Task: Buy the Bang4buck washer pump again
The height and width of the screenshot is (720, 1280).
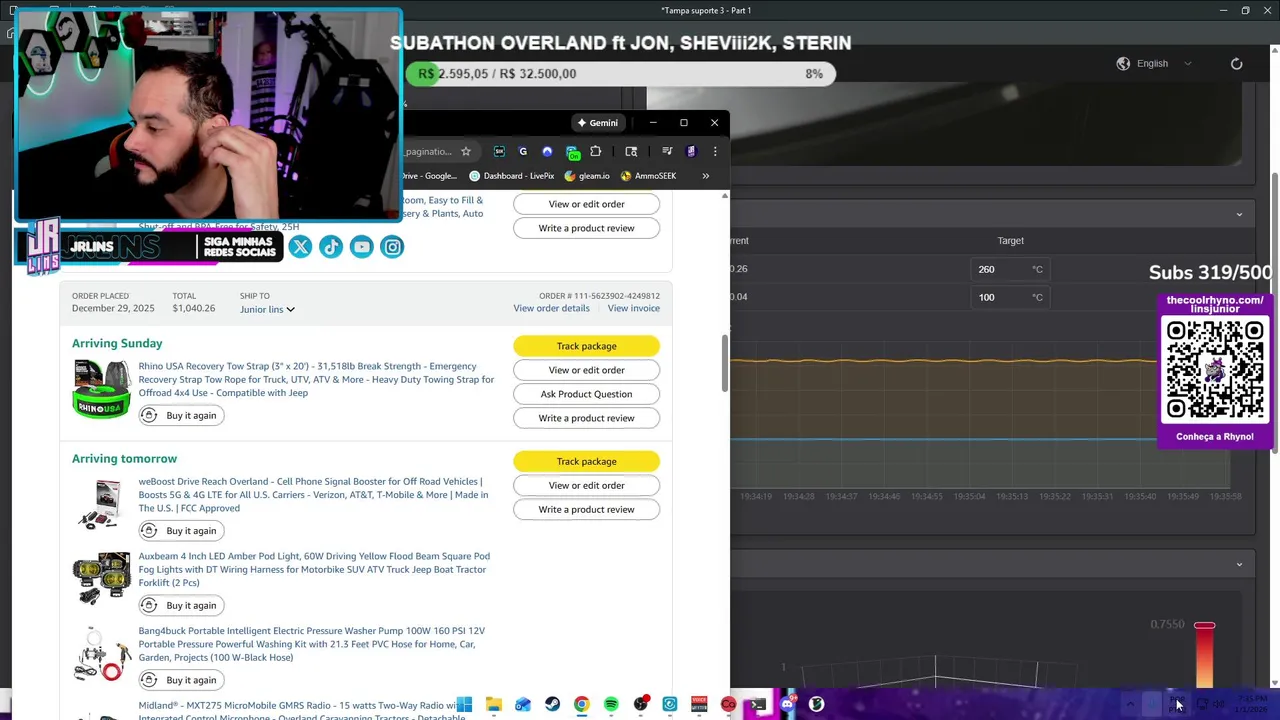Action: [x=179, y=681]
